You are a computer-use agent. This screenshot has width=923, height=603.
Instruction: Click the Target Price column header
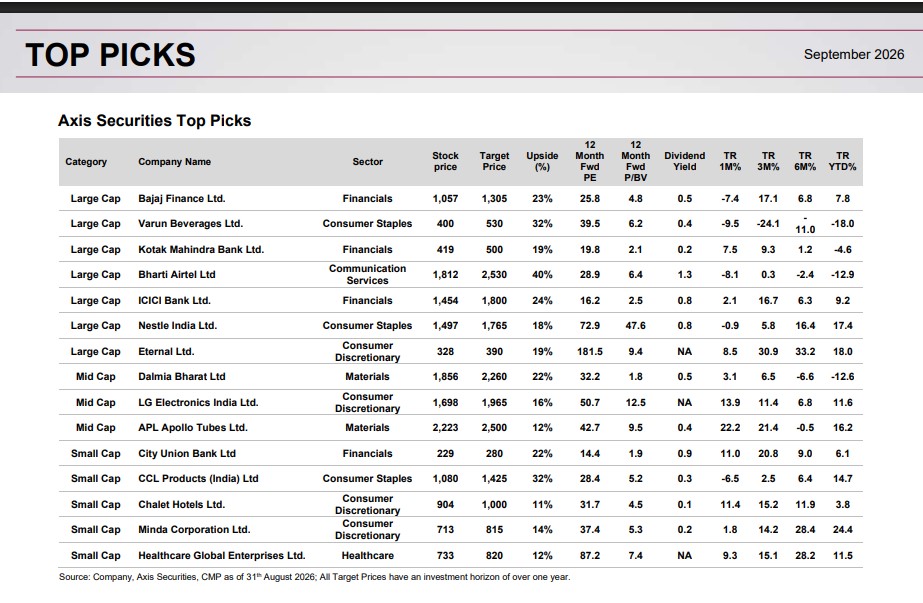(x=494, y=161)
